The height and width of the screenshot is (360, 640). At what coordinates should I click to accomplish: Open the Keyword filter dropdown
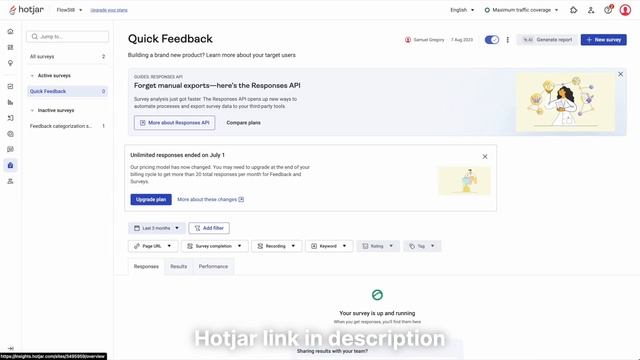329,246
